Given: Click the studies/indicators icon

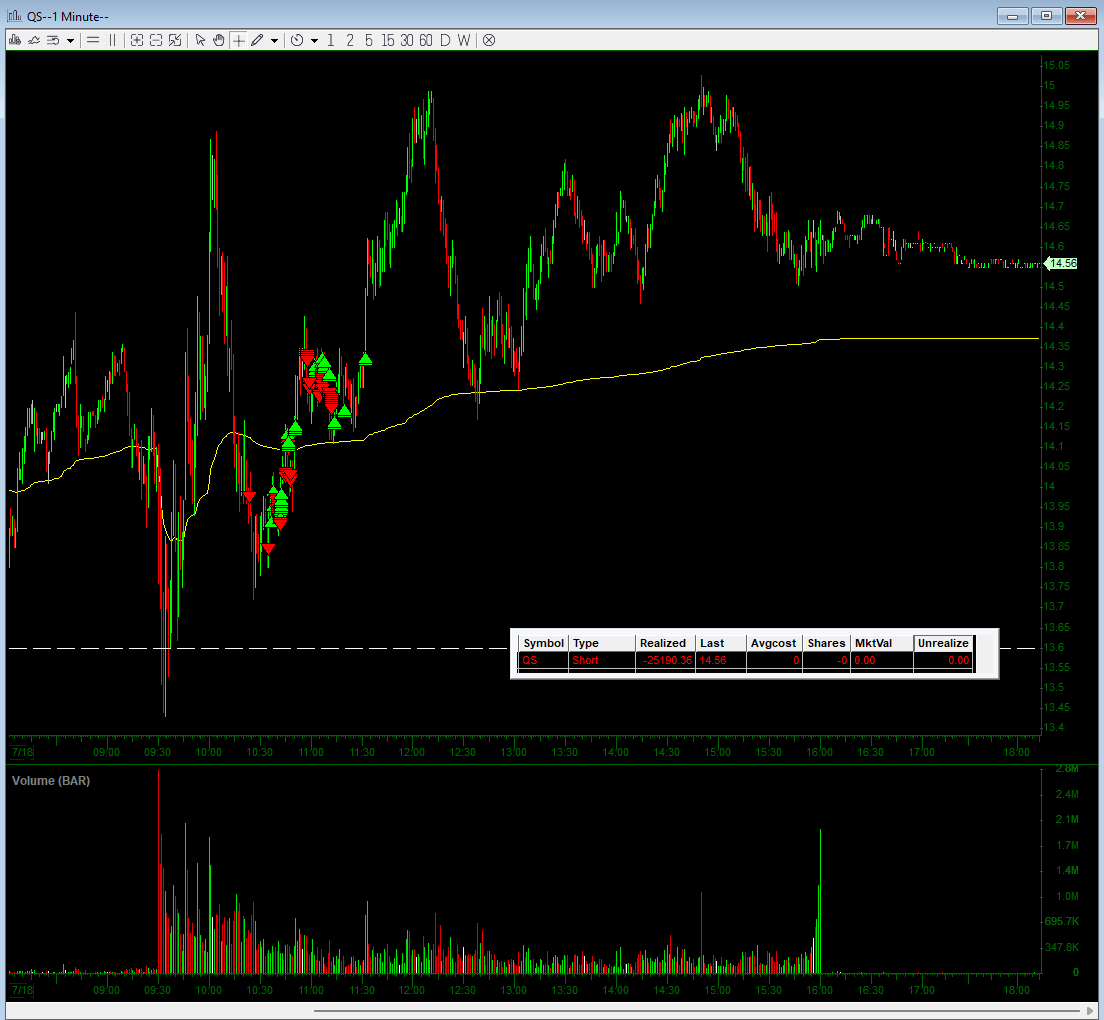Looking at the screenshot, I should coord(53,40).
